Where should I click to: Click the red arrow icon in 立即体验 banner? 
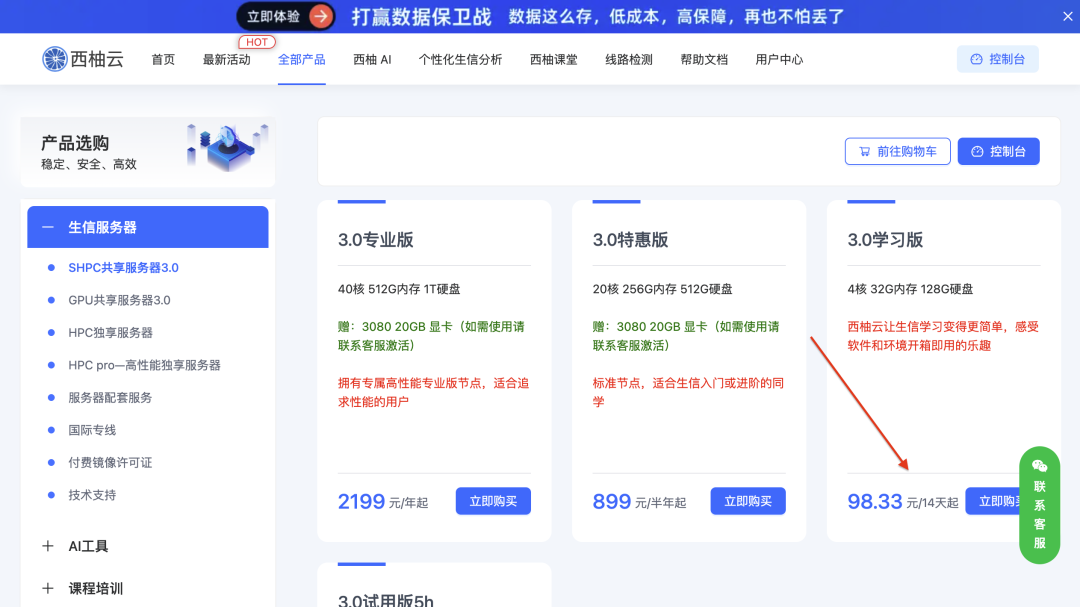320,17
